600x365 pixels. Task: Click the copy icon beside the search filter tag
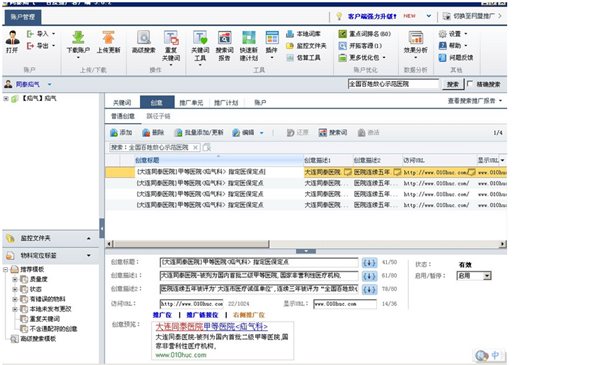click(207, 147)
